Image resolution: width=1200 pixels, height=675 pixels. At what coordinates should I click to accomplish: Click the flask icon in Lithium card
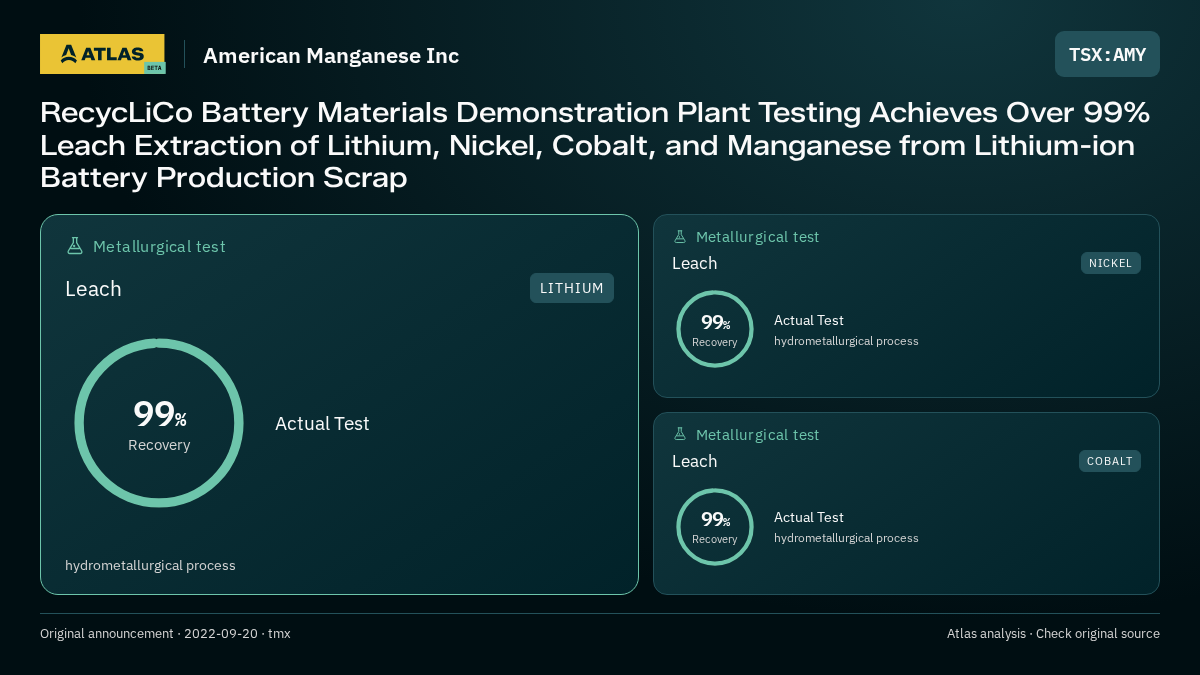74,246
